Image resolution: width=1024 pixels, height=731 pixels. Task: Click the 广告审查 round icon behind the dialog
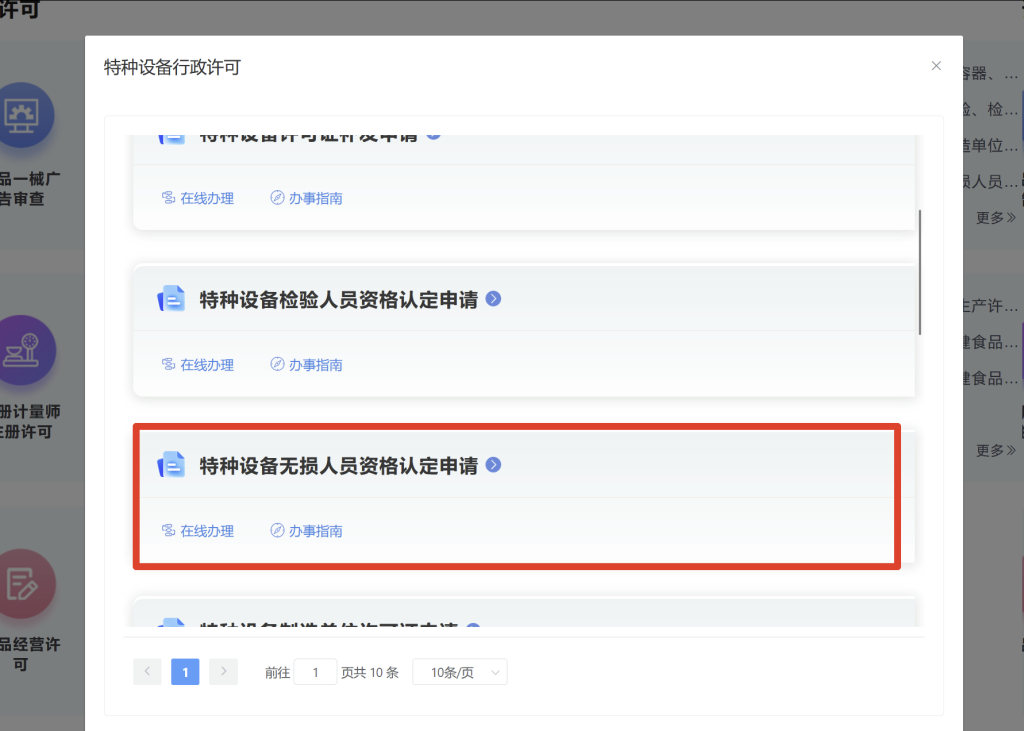[22, 116]
